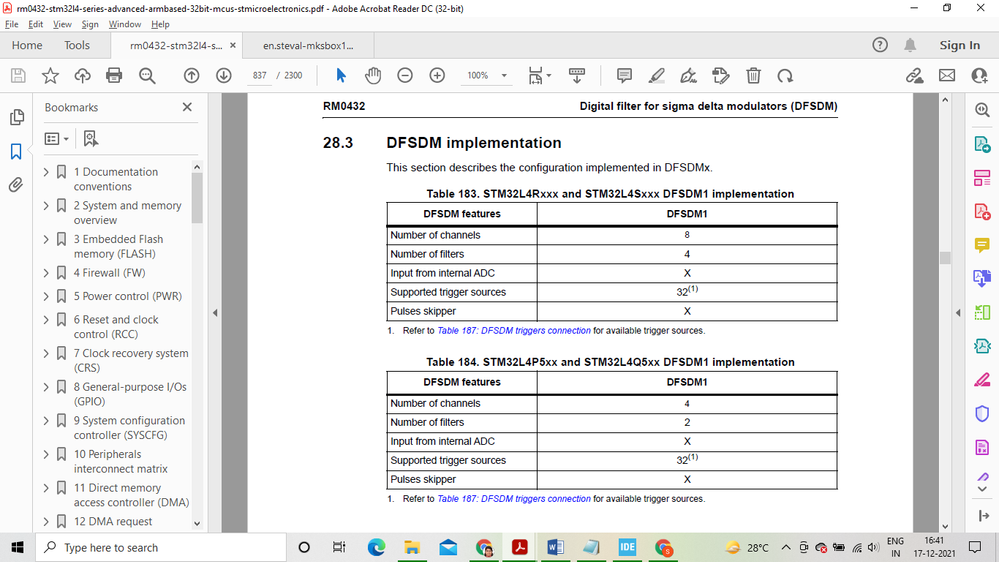Expand the 4 Firewall (FW) bookmark

click(x=46, y=273)
